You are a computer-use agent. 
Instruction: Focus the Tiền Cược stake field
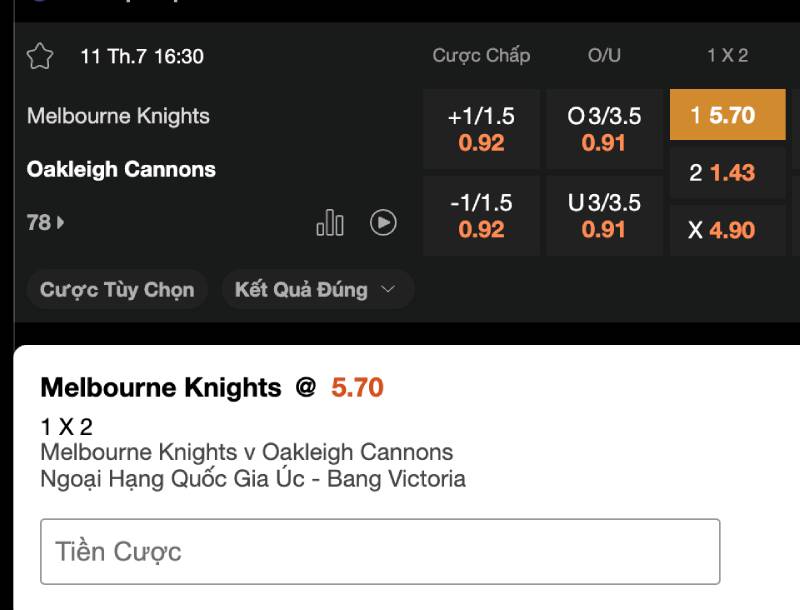point(380,551)
